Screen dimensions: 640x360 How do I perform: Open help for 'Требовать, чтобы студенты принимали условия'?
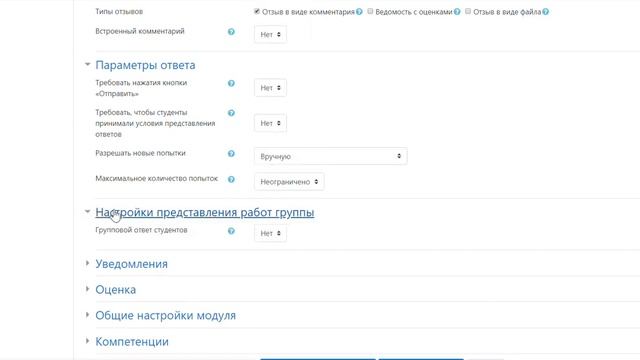pyautogui.click(x=231, y=113)
